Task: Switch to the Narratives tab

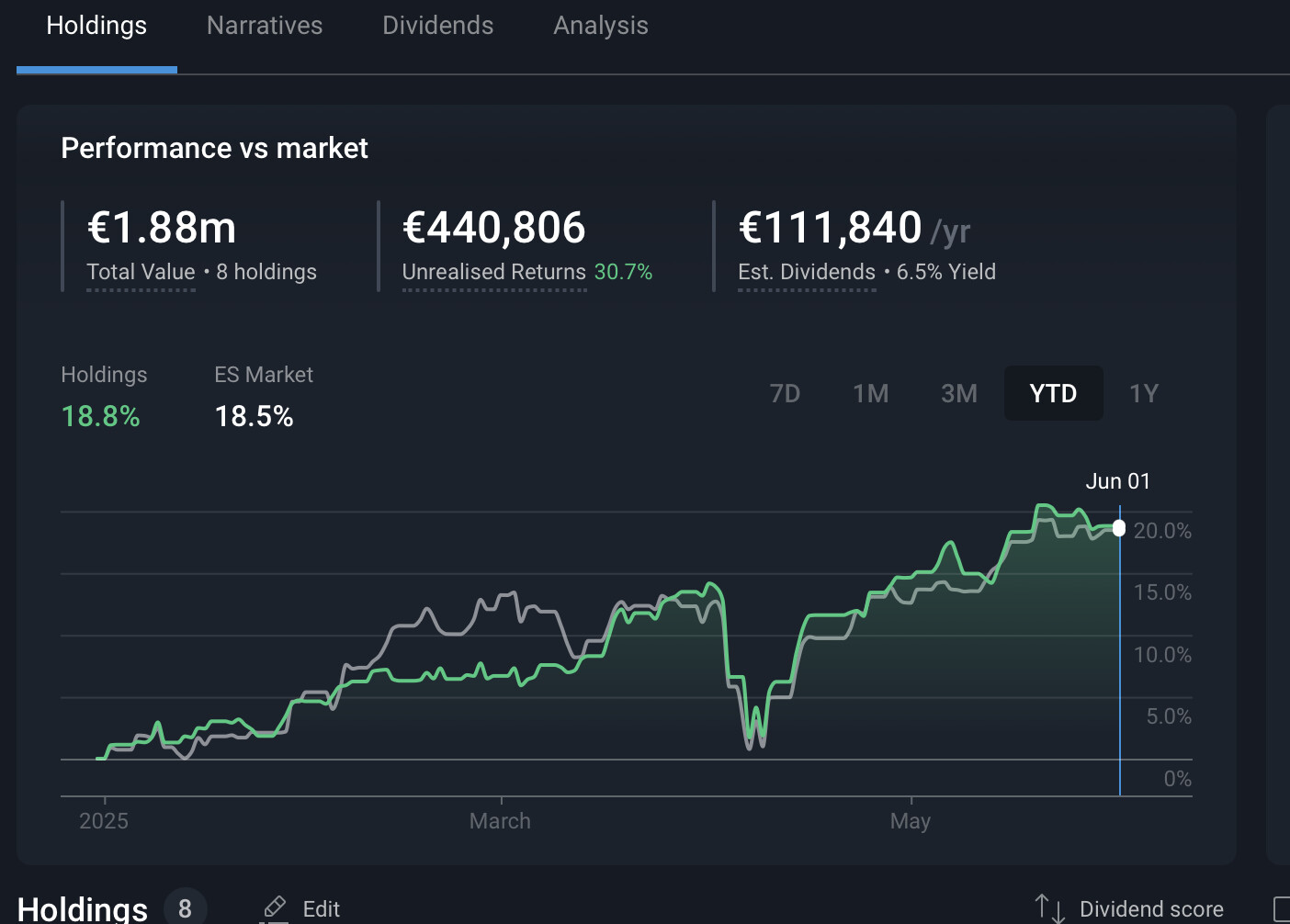Action: pyautogui.click(x=265, y=26)
